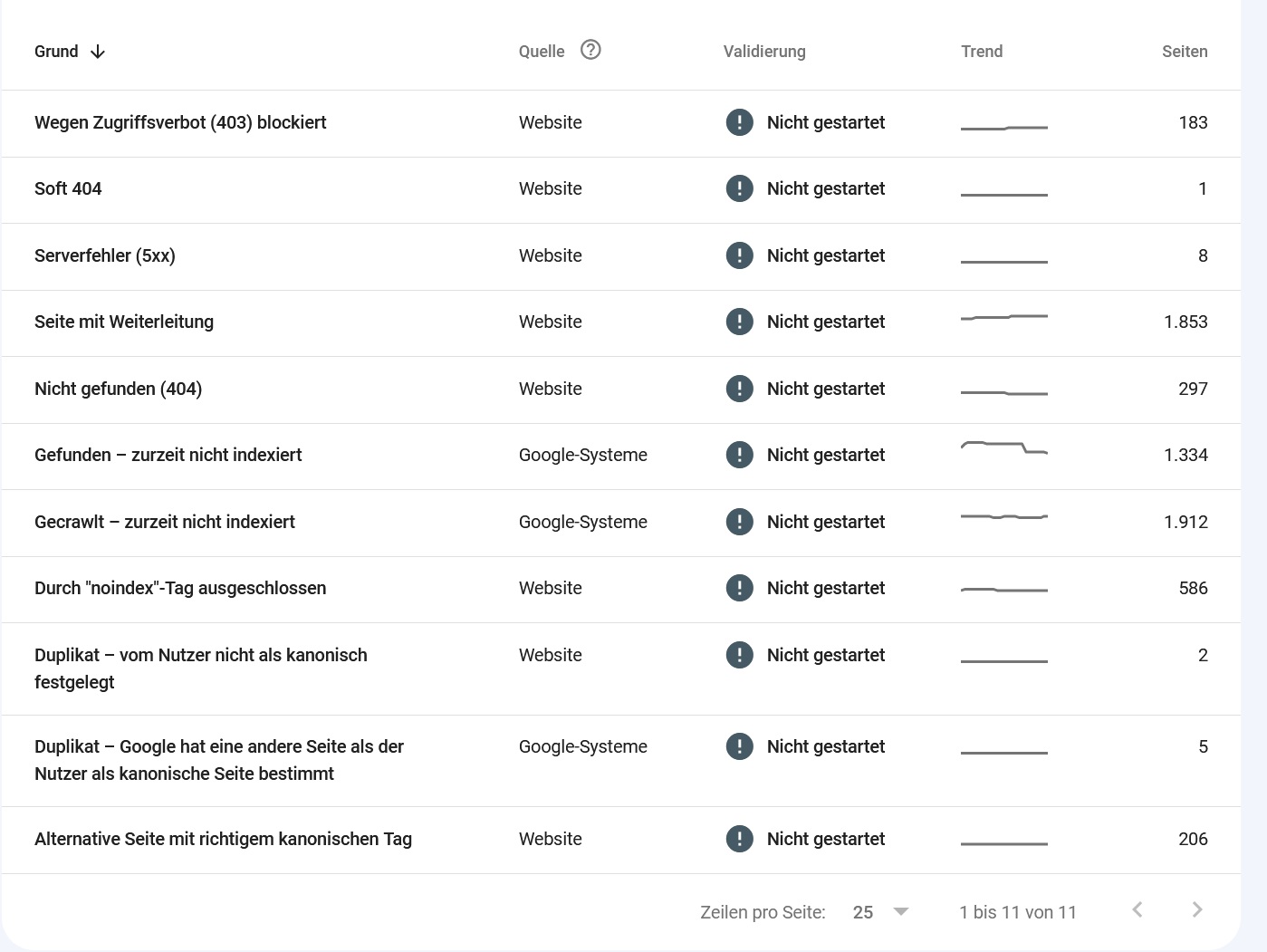This screenshot has width=1267, height=952.
Task: Open Gecrawlt – zurzeit nicht indexiert row
Action: (164, 522)
